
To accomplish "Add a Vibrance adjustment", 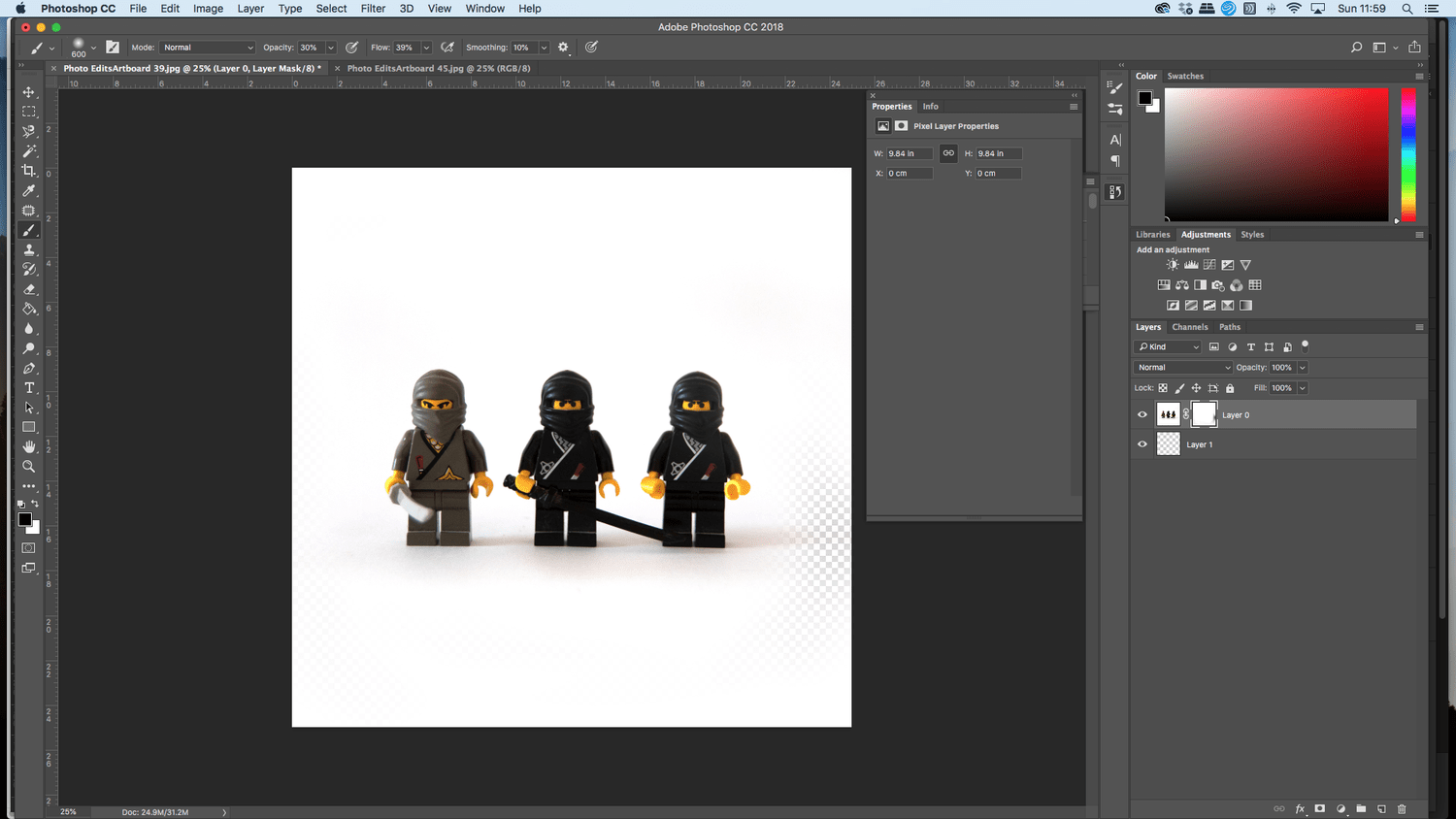I will pos(1245,265).
